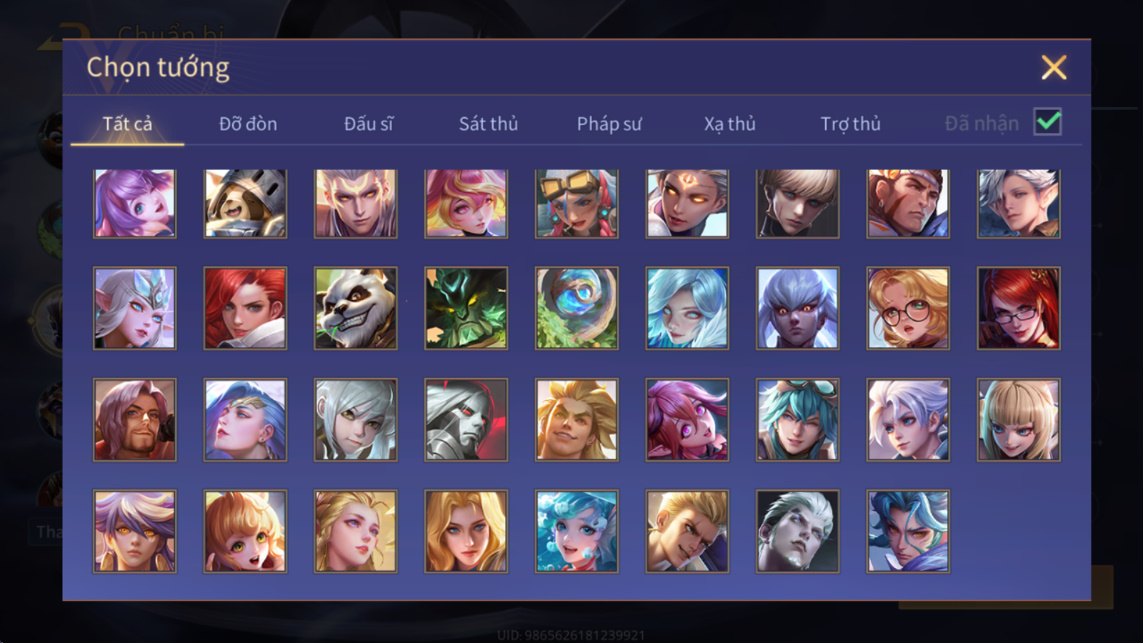Pick the goggles-wearing pilot girl hero
The width and height of the screenshot is (1143, 643).
577,203
